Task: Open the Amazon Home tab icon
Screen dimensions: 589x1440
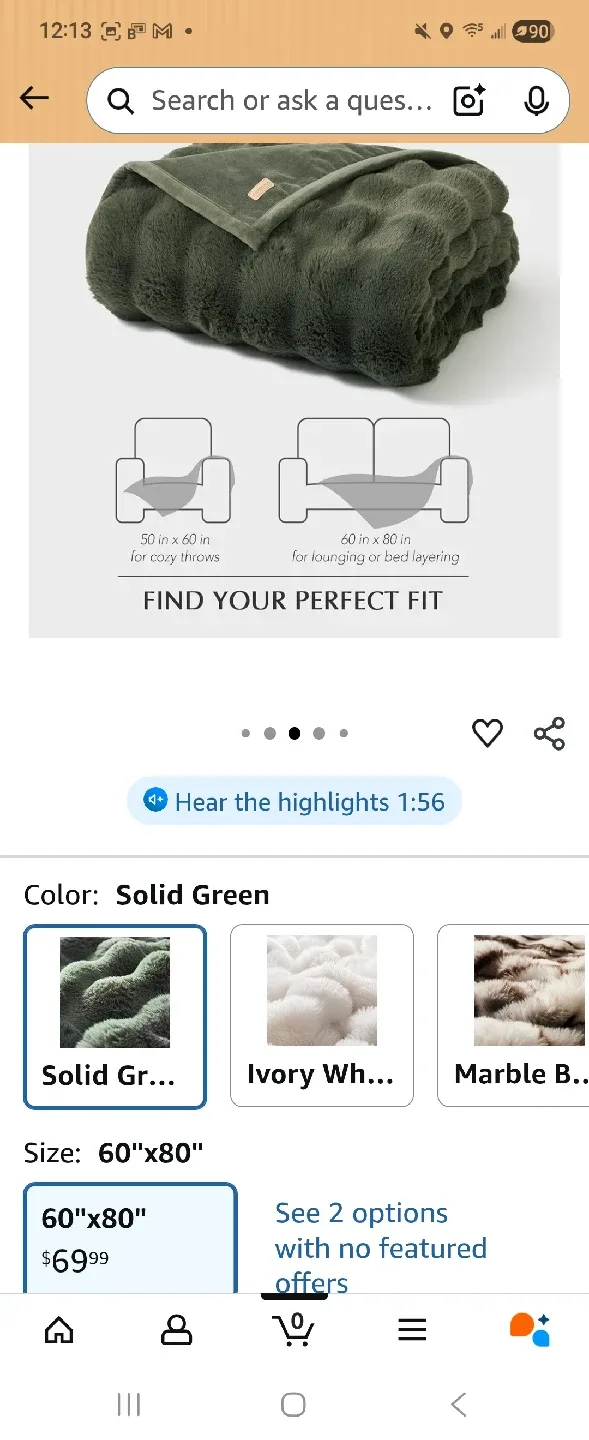Action: (59, 1330)
